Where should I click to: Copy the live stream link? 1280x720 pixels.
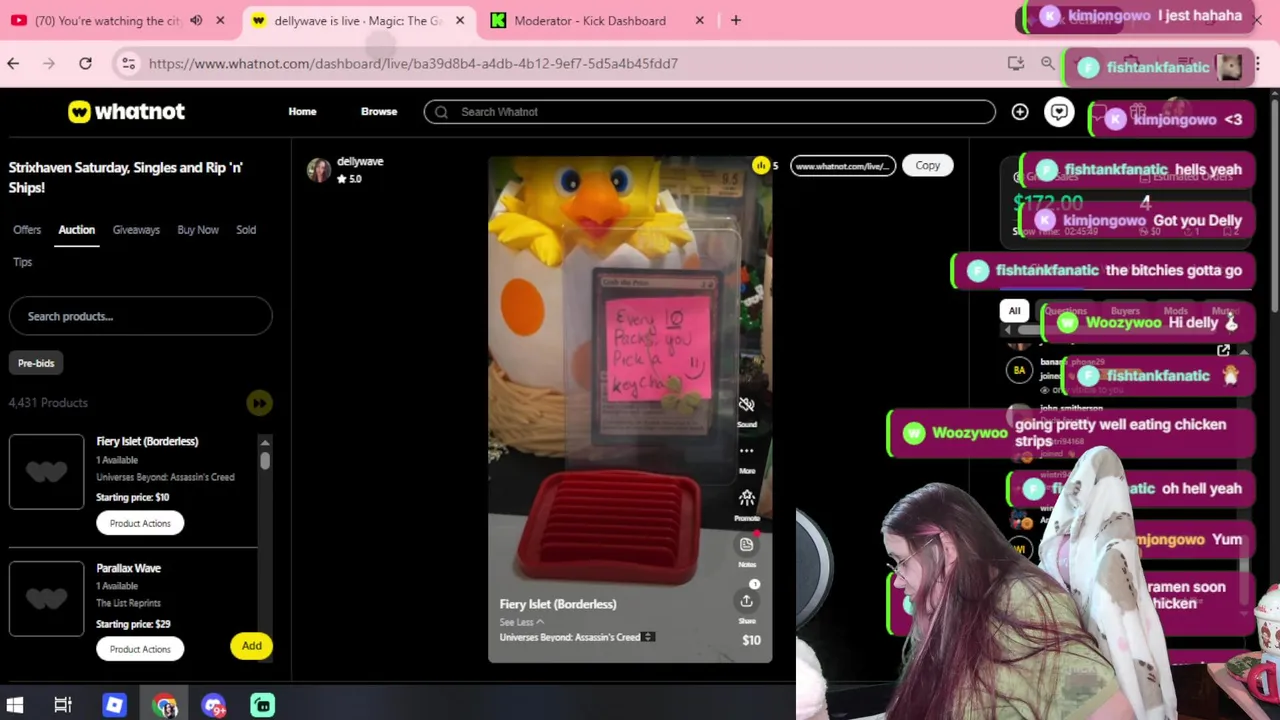927,166
